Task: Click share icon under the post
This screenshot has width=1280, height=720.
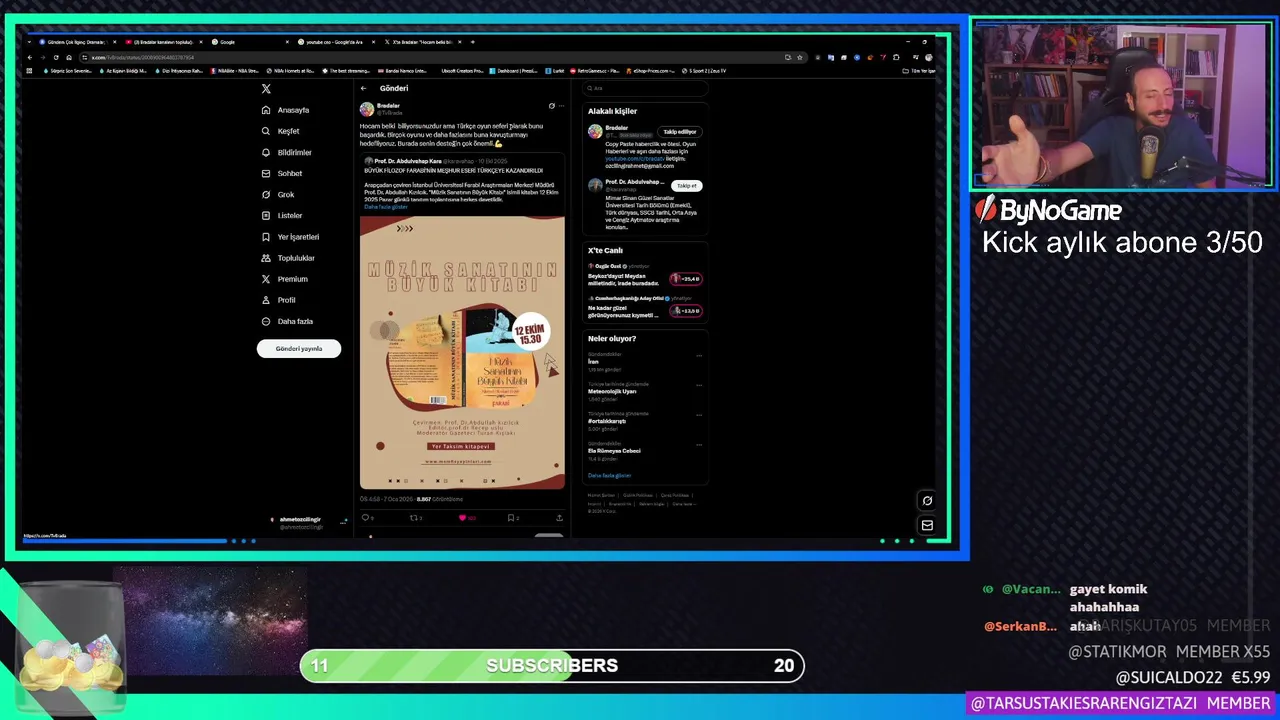Action: pos(559,518)
